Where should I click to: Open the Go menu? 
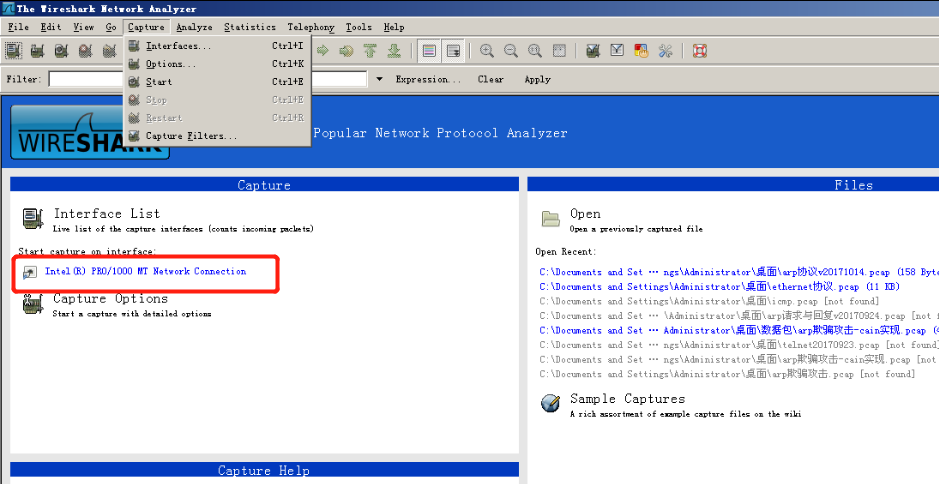tap(111, 27)
